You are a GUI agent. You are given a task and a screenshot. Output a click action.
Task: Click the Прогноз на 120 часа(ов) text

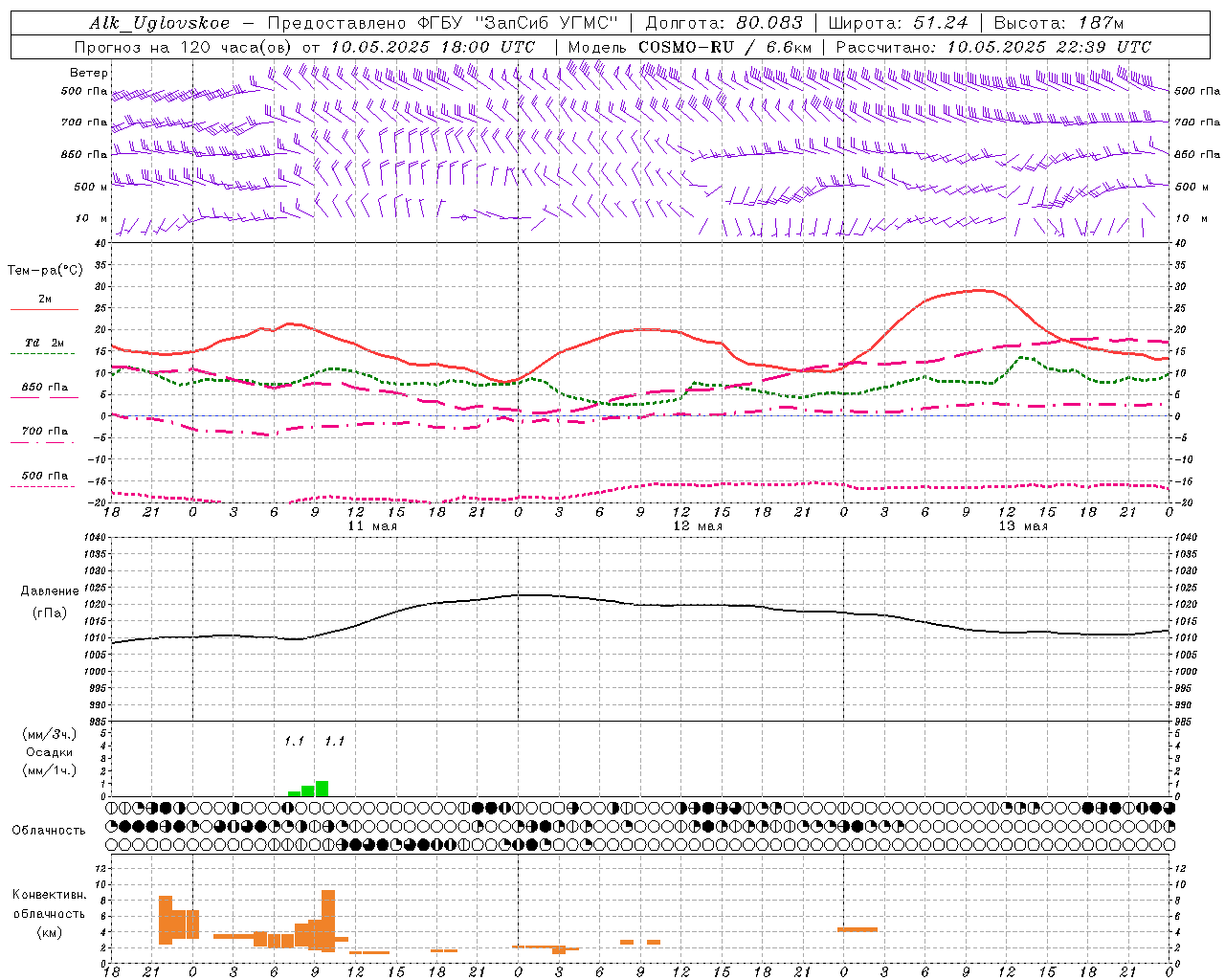pyautogui.click(x=184, y=47)
